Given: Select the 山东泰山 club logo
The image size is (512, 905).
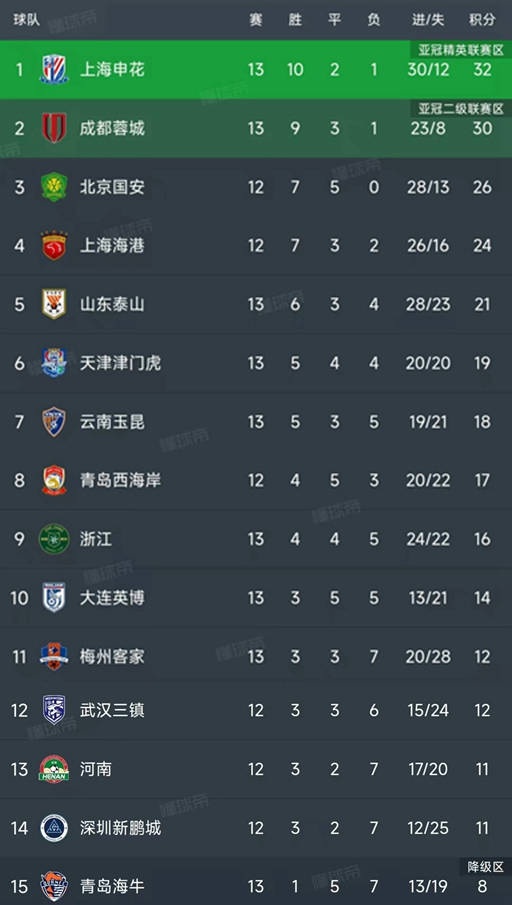Looking at the screenshot, I should pos(54,304).
